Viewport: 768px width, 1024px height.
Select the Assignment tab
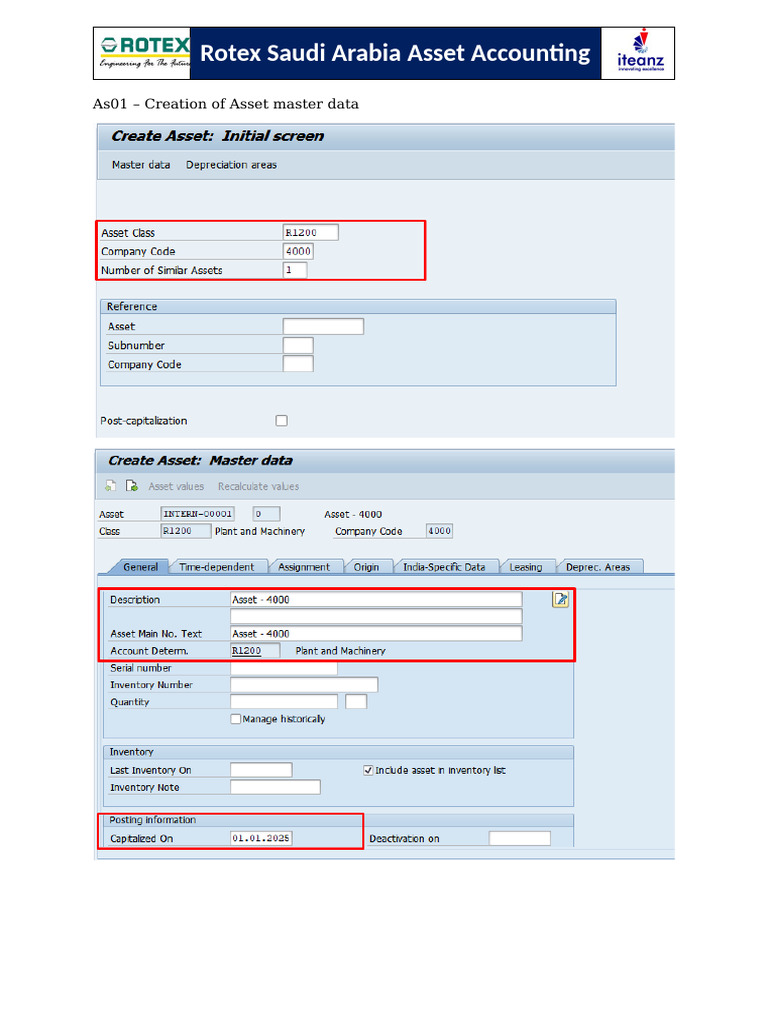(304, 567)
